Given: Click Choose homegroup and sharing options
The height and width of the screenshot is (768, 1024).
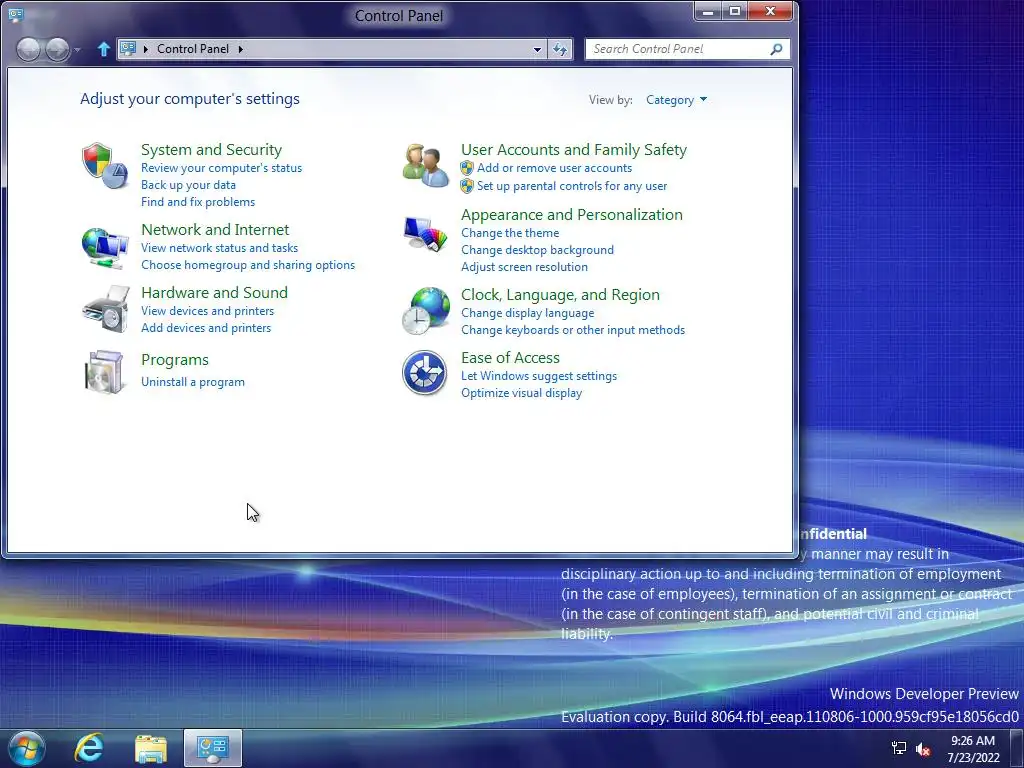Looking at the screenshot, I should 248,264.
